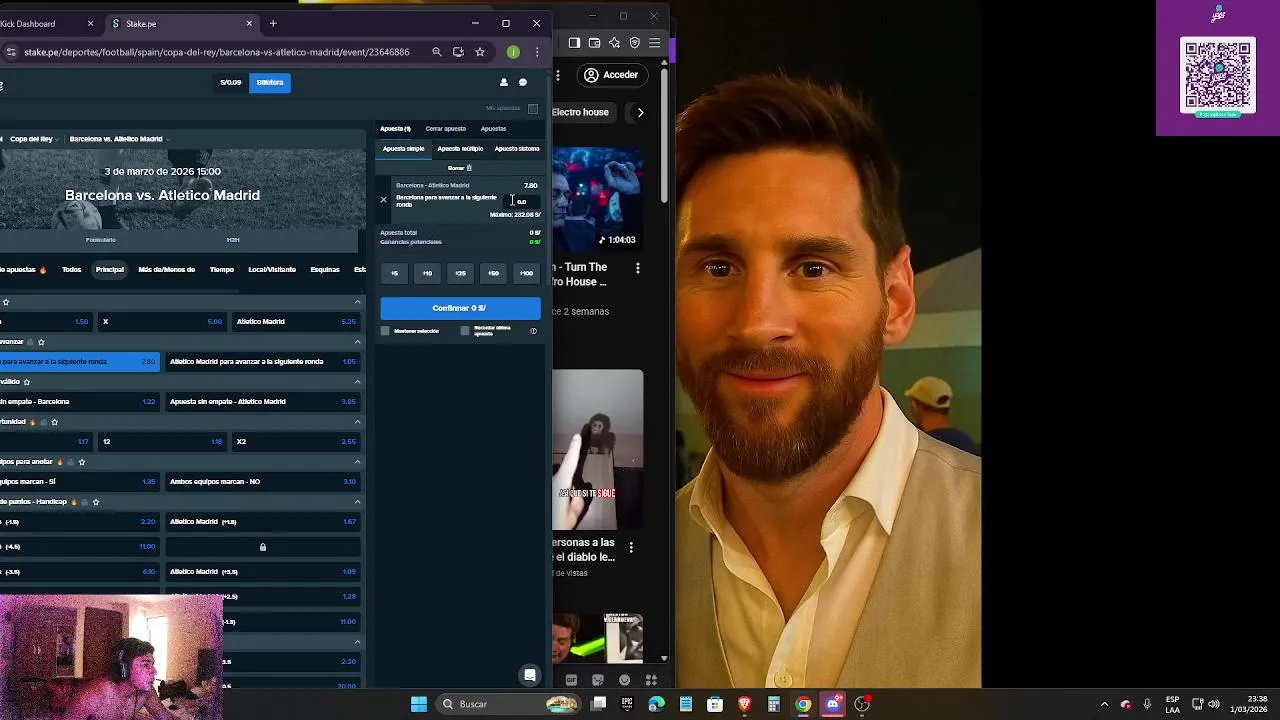This screenshot has width=1280, height=720.
Task: Collapse the 1X2 market section chevron
Action: [x=357, y=302]
